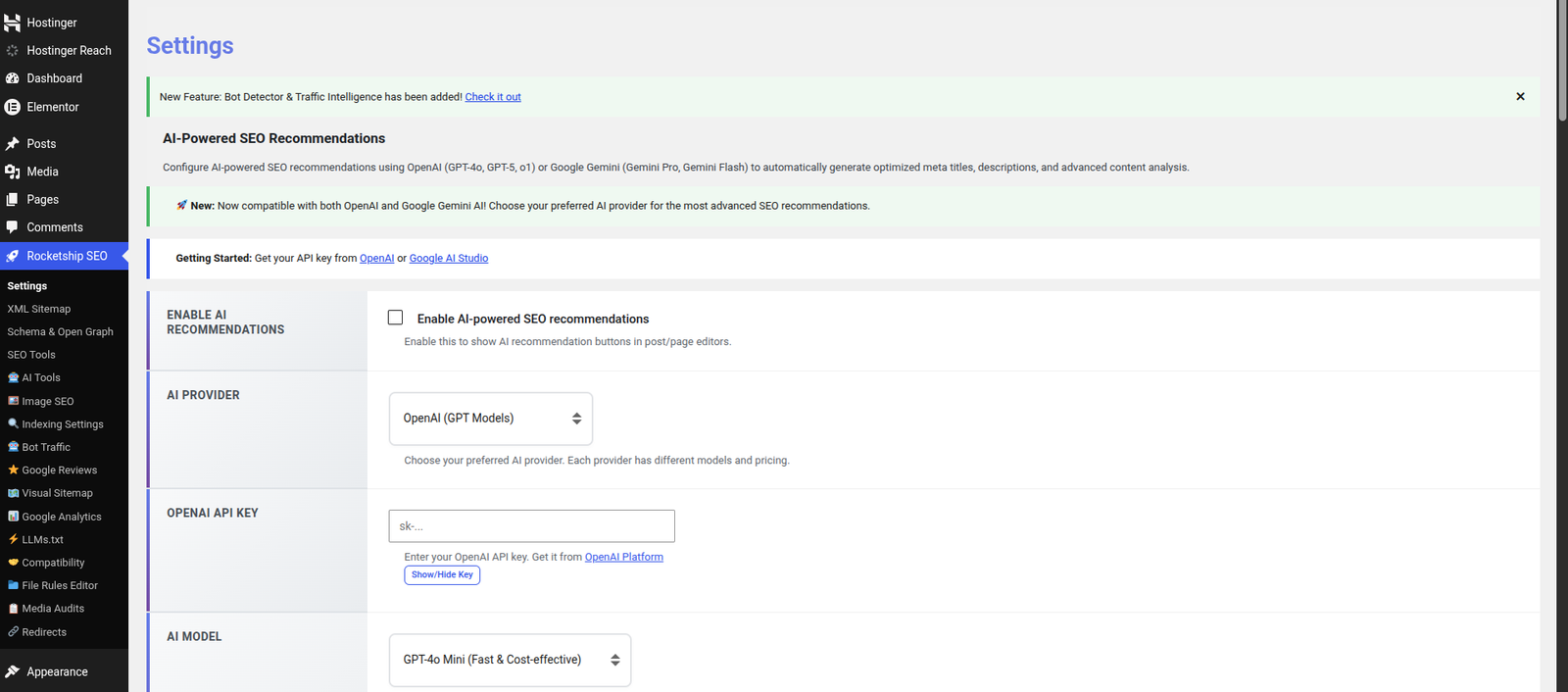The height and width of the screenshot is (692, 1568).
Task: Open the OpenAI Platform link
Action: (624, 557)
